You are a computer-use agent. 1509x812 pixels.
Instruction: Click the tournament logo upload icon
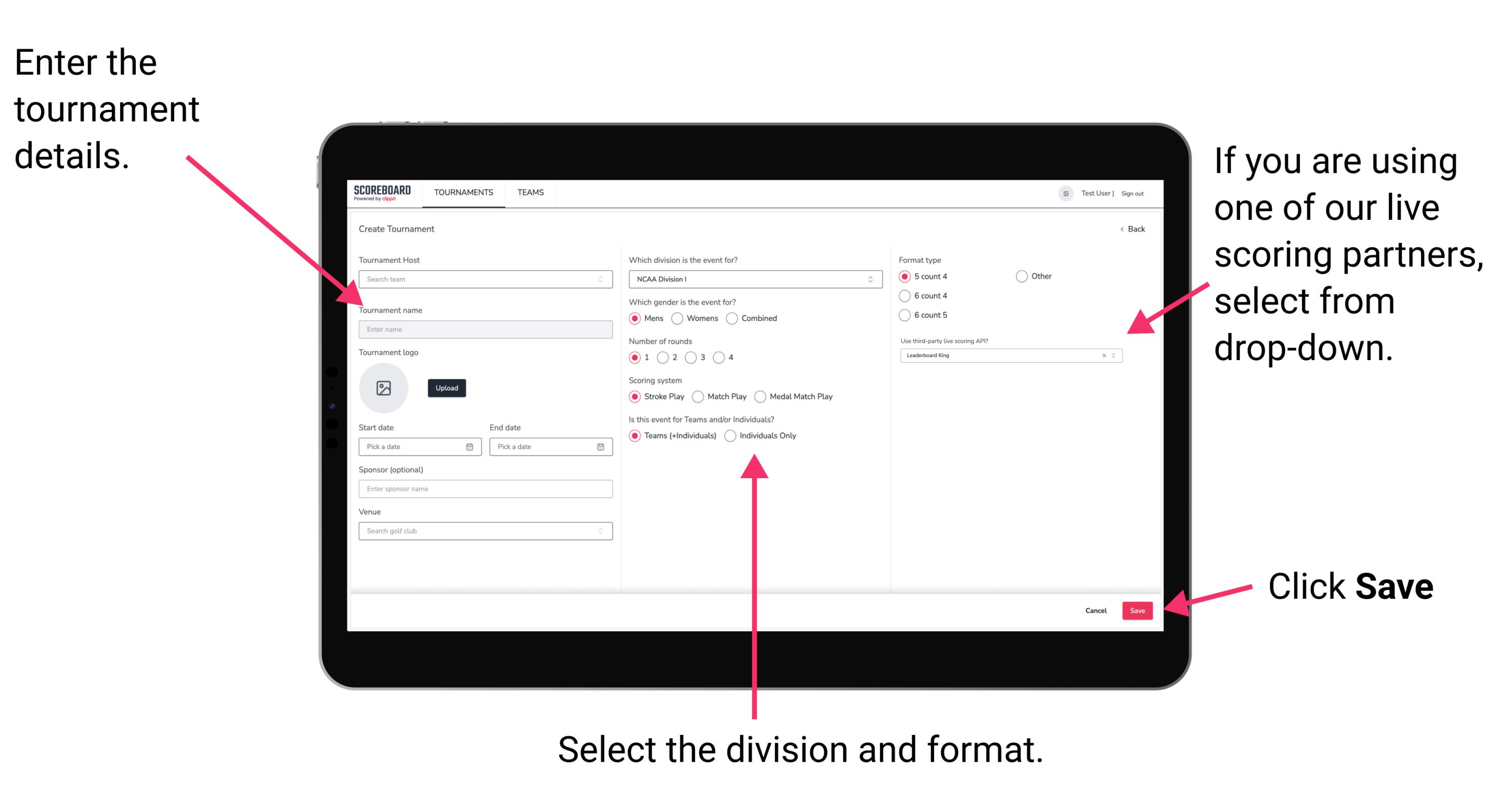(x=384, y=388)
